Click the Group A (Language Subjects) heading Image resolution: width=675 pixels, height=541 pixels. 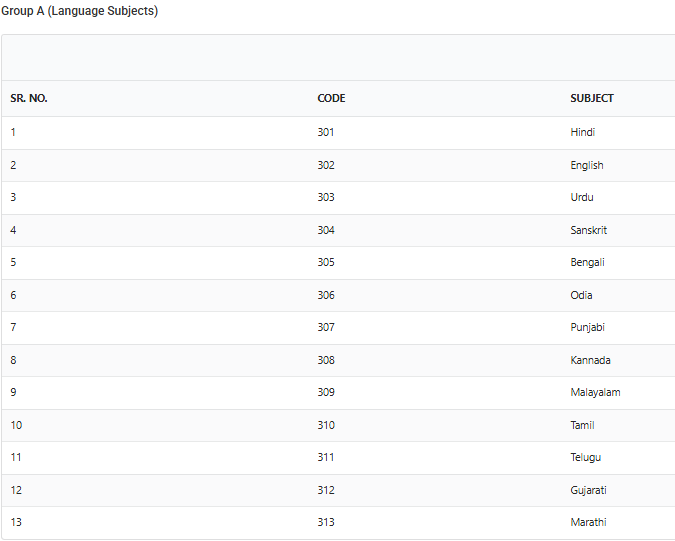point(79,11)
